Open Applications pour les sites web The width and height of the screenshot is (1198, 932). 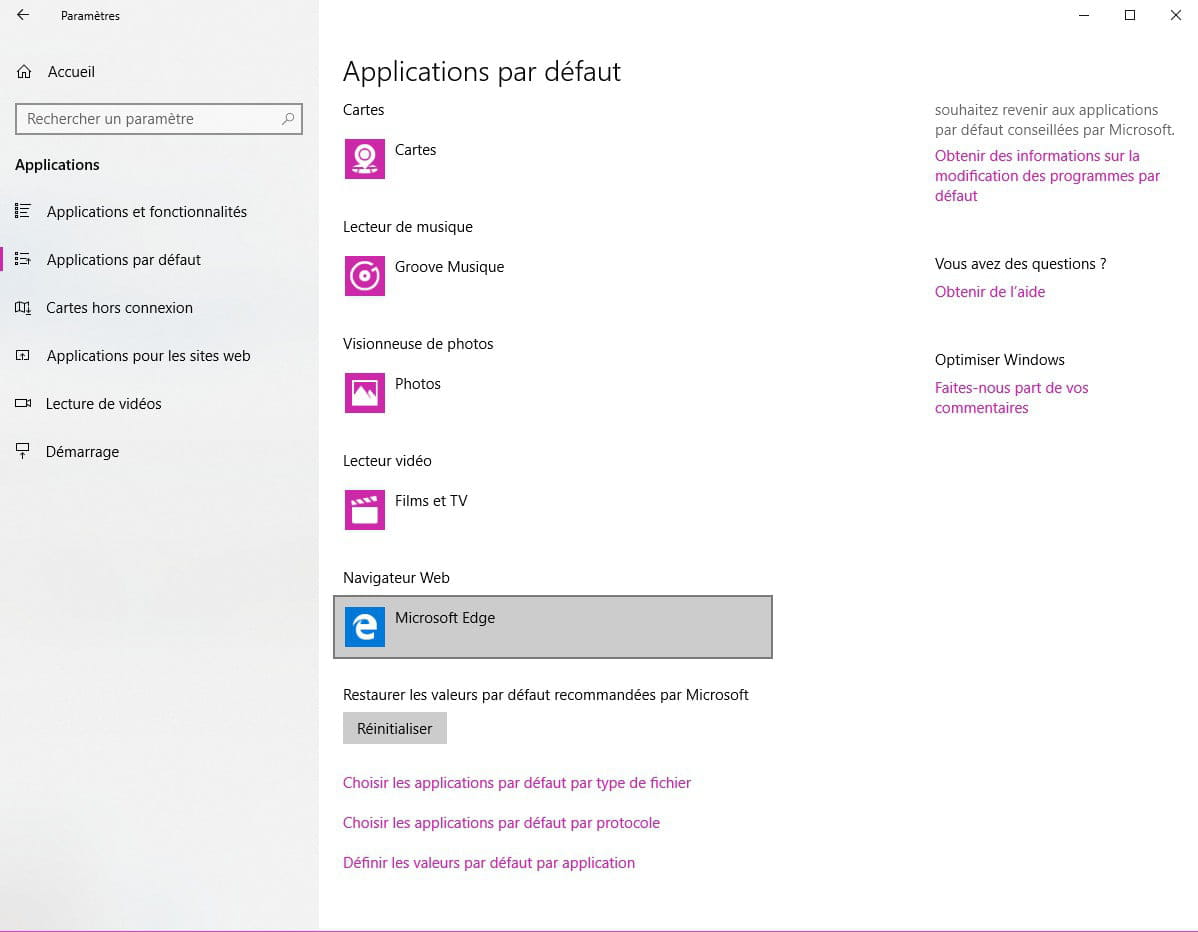coord(148,356)
